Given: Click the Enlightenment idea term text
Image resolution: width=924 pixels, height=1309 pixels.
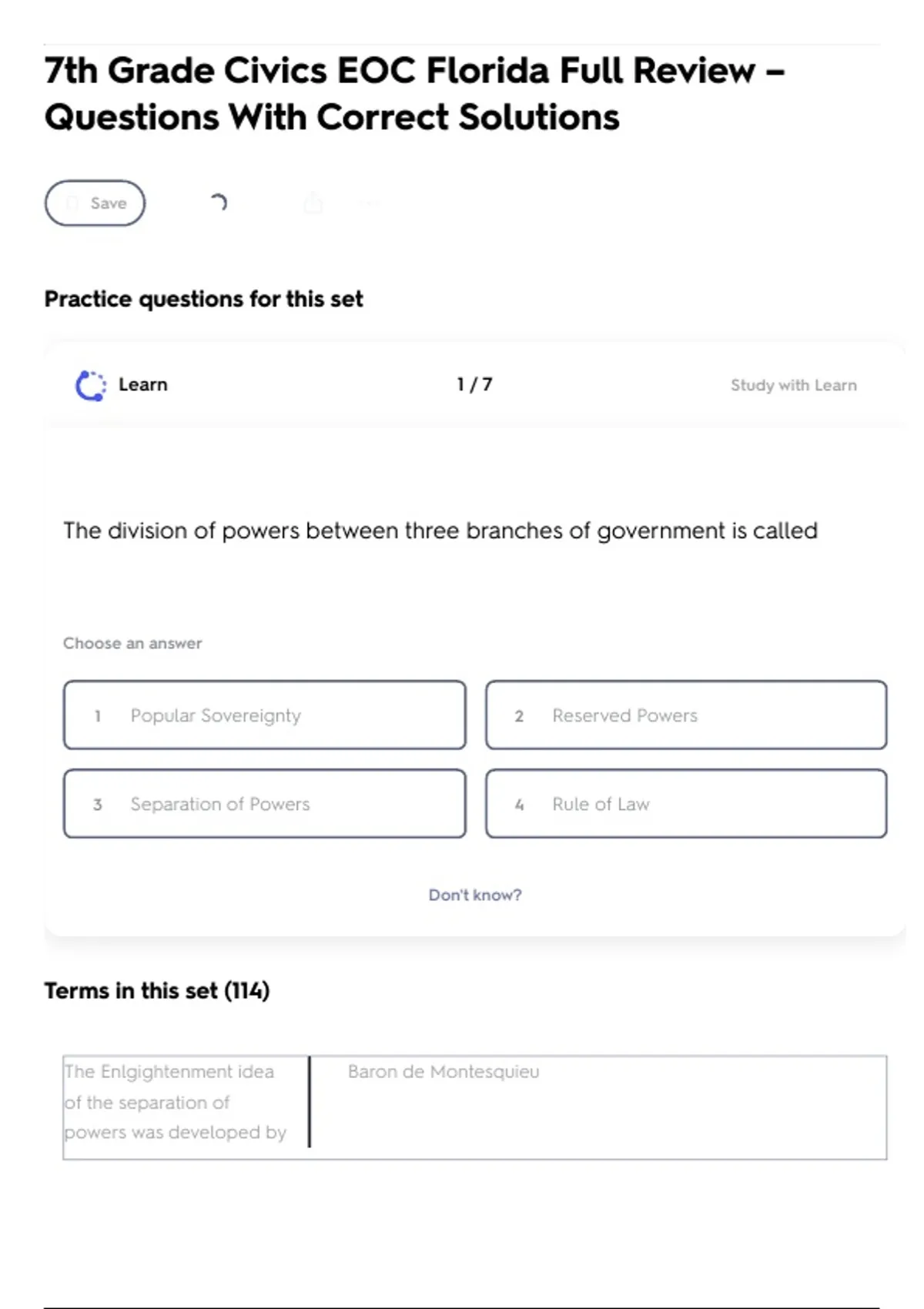Looking at the screenshot, I should point(176,1102).
